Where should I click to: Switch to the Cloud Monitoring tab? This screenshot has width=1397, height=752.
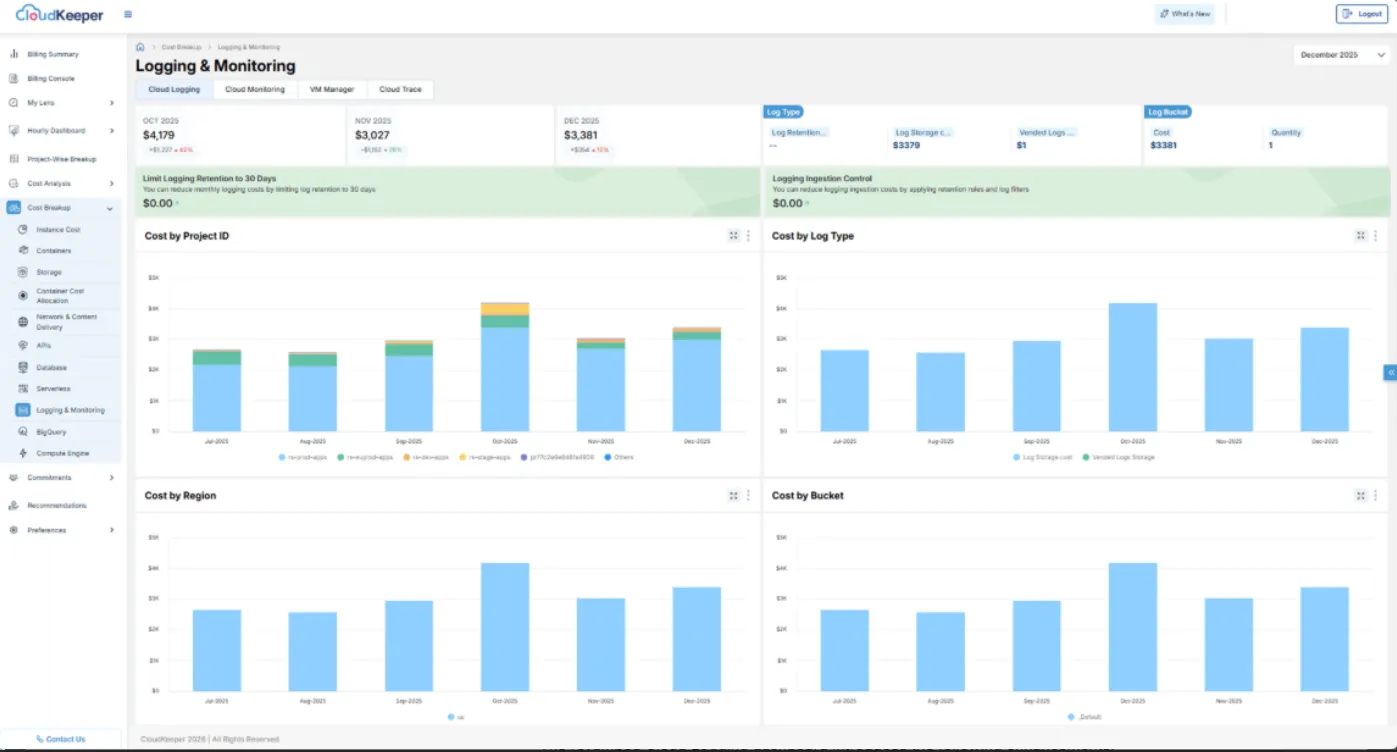tap(255, 89)
